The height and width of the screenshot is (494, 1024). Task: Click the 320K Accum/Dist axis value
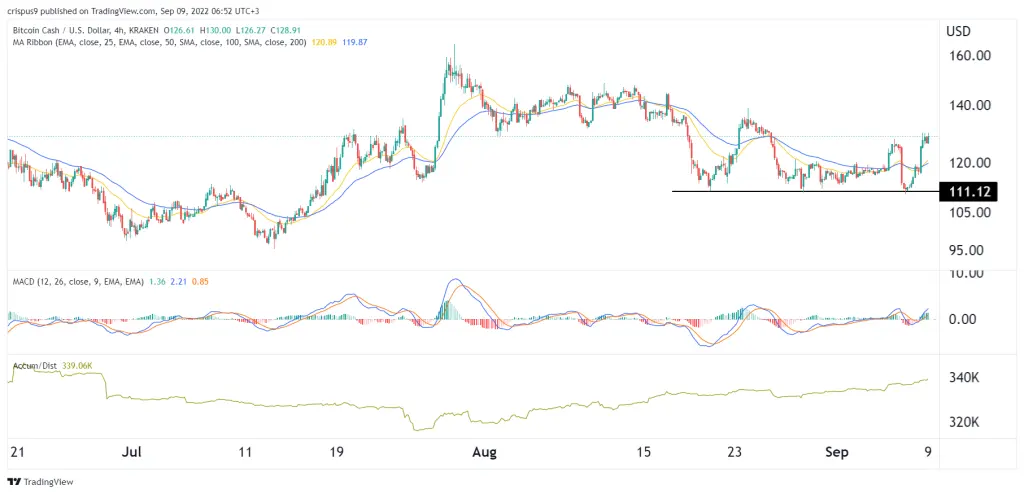pos(963,422)
